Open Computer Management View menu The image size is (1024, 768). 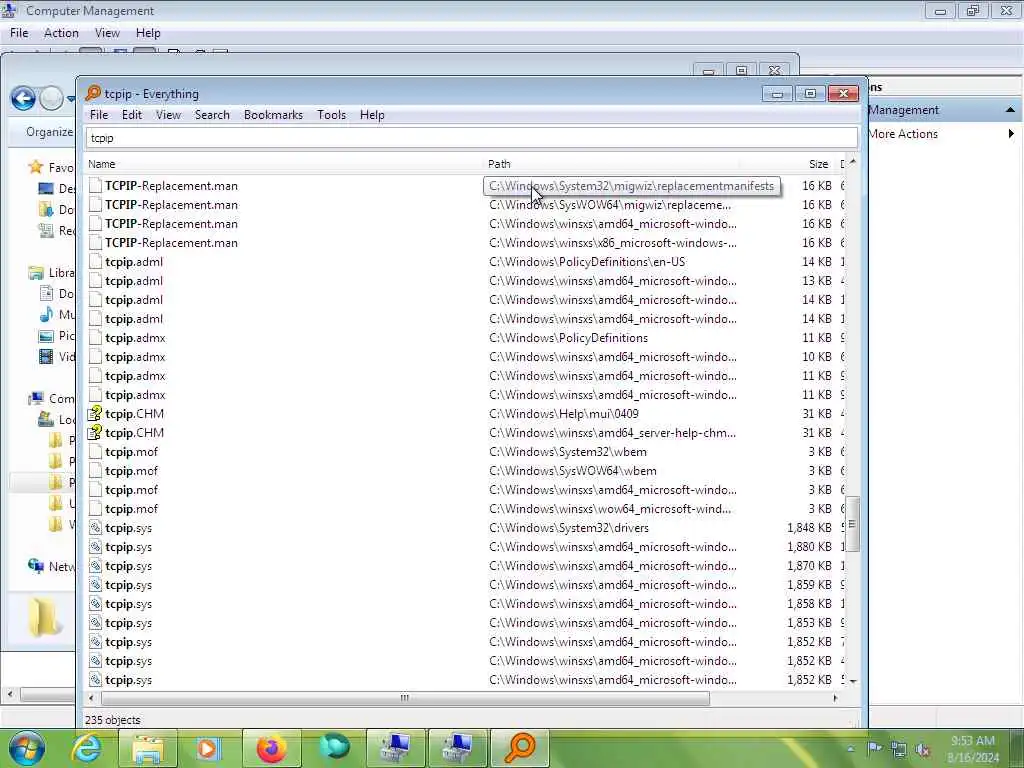pyautogui.click(x=107, y=33)
